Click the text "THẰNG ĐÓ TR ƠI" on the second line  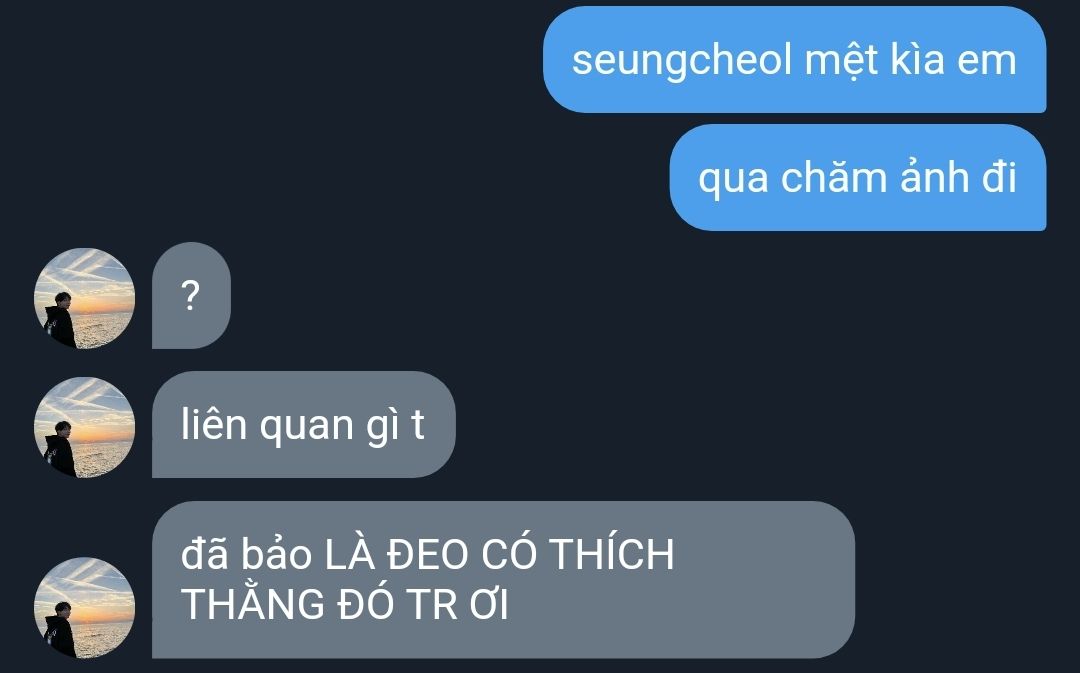click(x=345, y=604)
